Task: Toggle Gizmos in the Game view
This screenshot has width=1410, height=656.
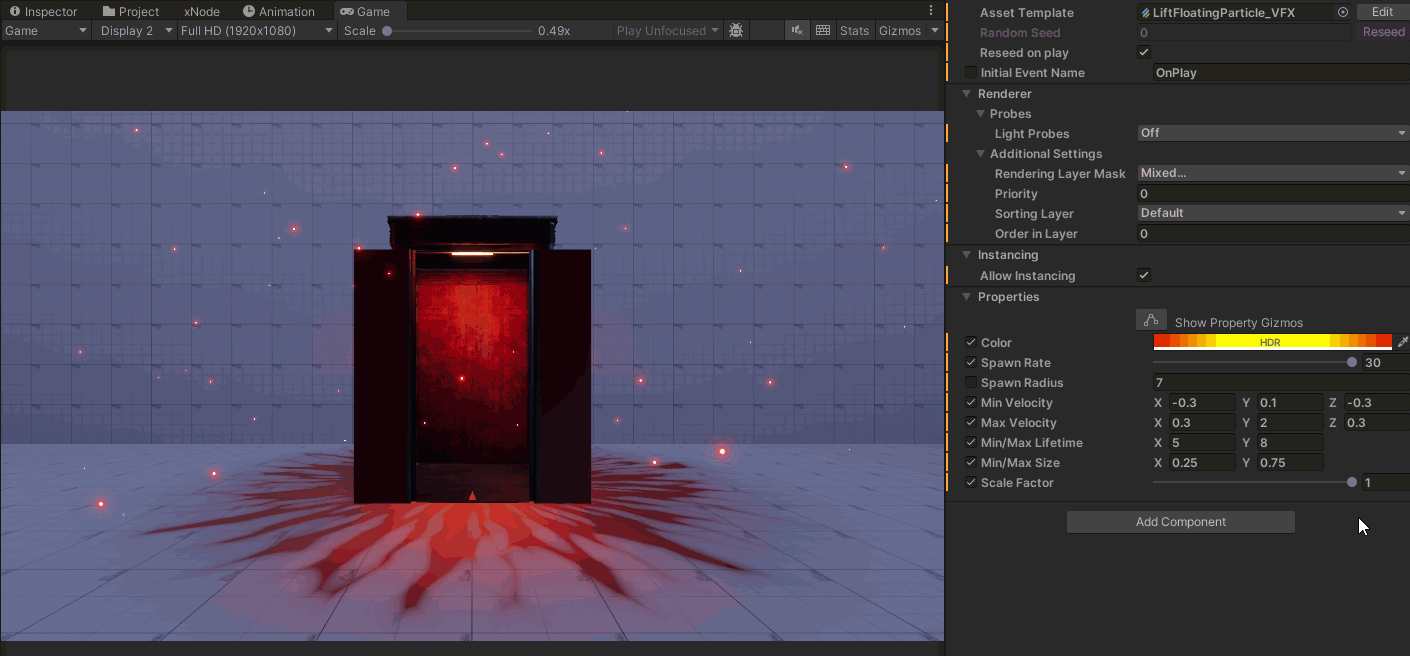Action: click(x=900, y=31)
